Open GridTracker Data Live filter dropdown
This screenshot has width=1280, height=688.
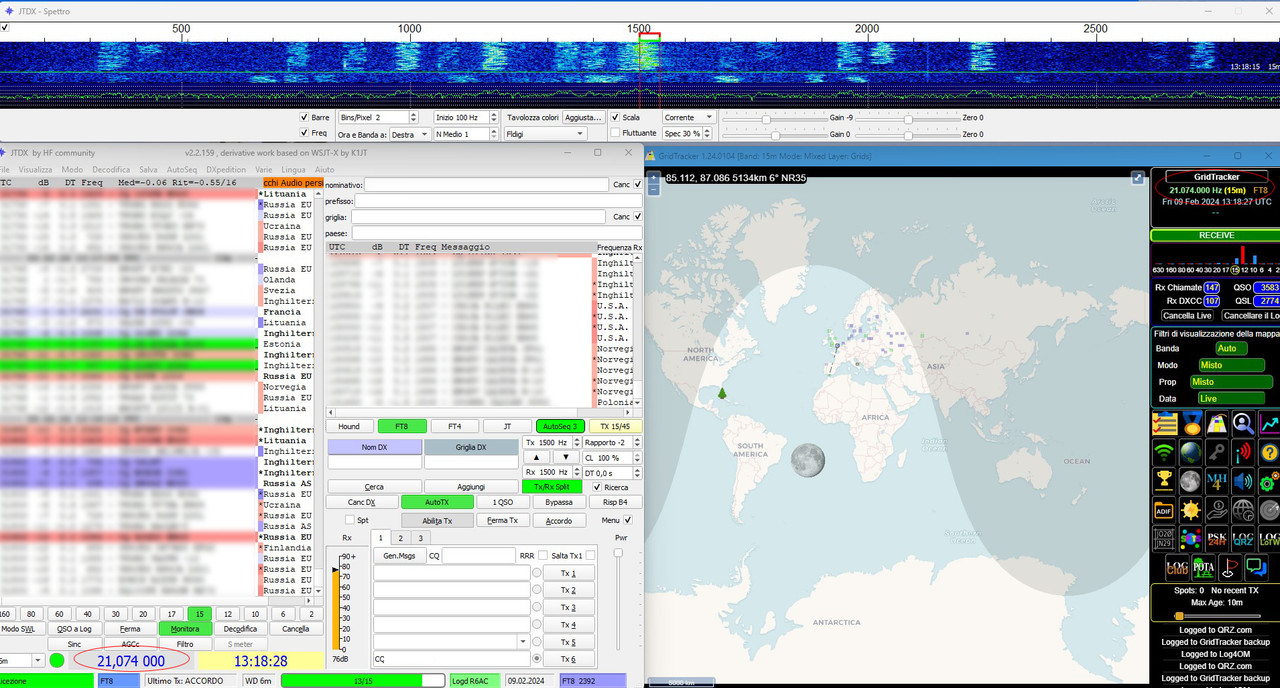point(1231,398)
